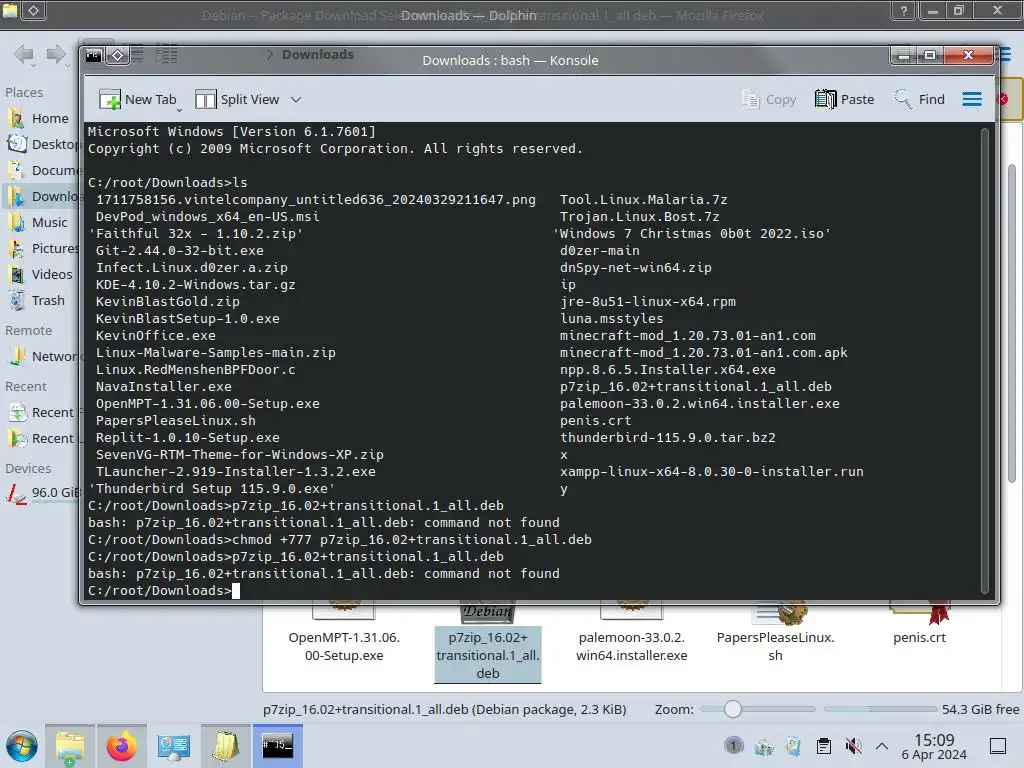Click 'dnSpy-net-win64.zip' in terminal listing
Screen dimensions: 1024x768
[635, 267]
